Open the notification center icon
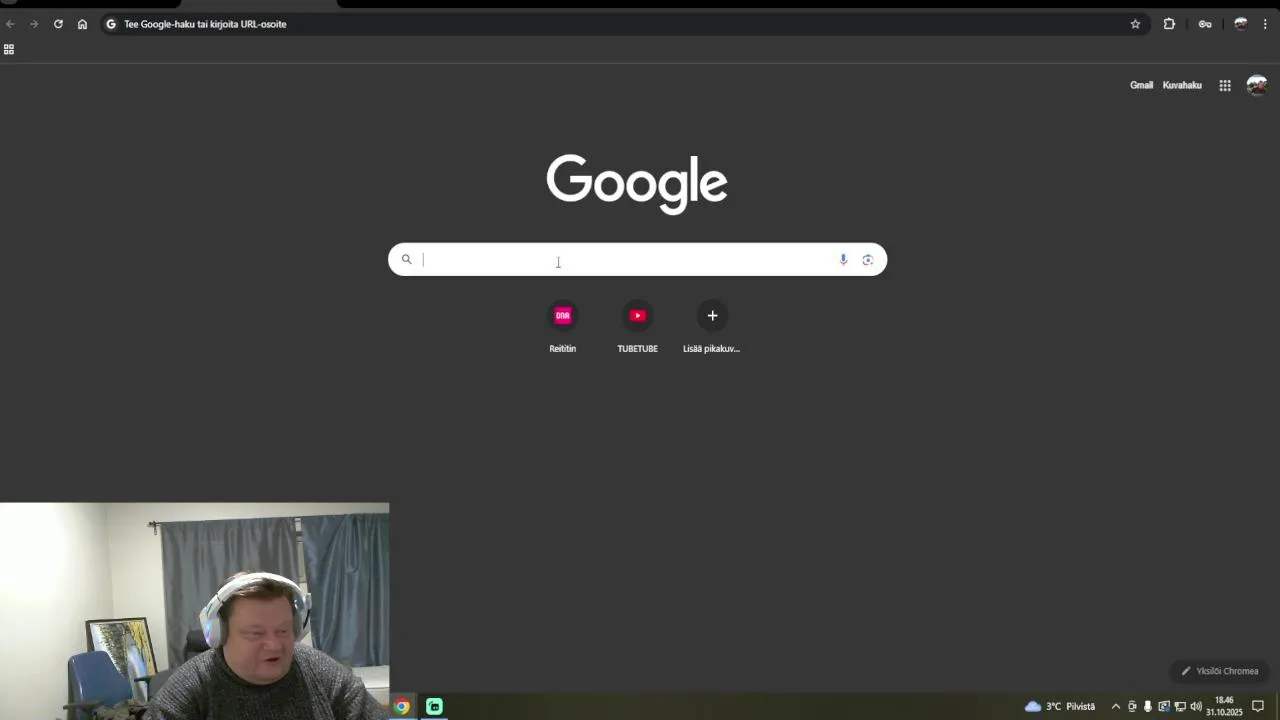The width and height of the screenshot is (1280, 720). (x=1258, y=706)
